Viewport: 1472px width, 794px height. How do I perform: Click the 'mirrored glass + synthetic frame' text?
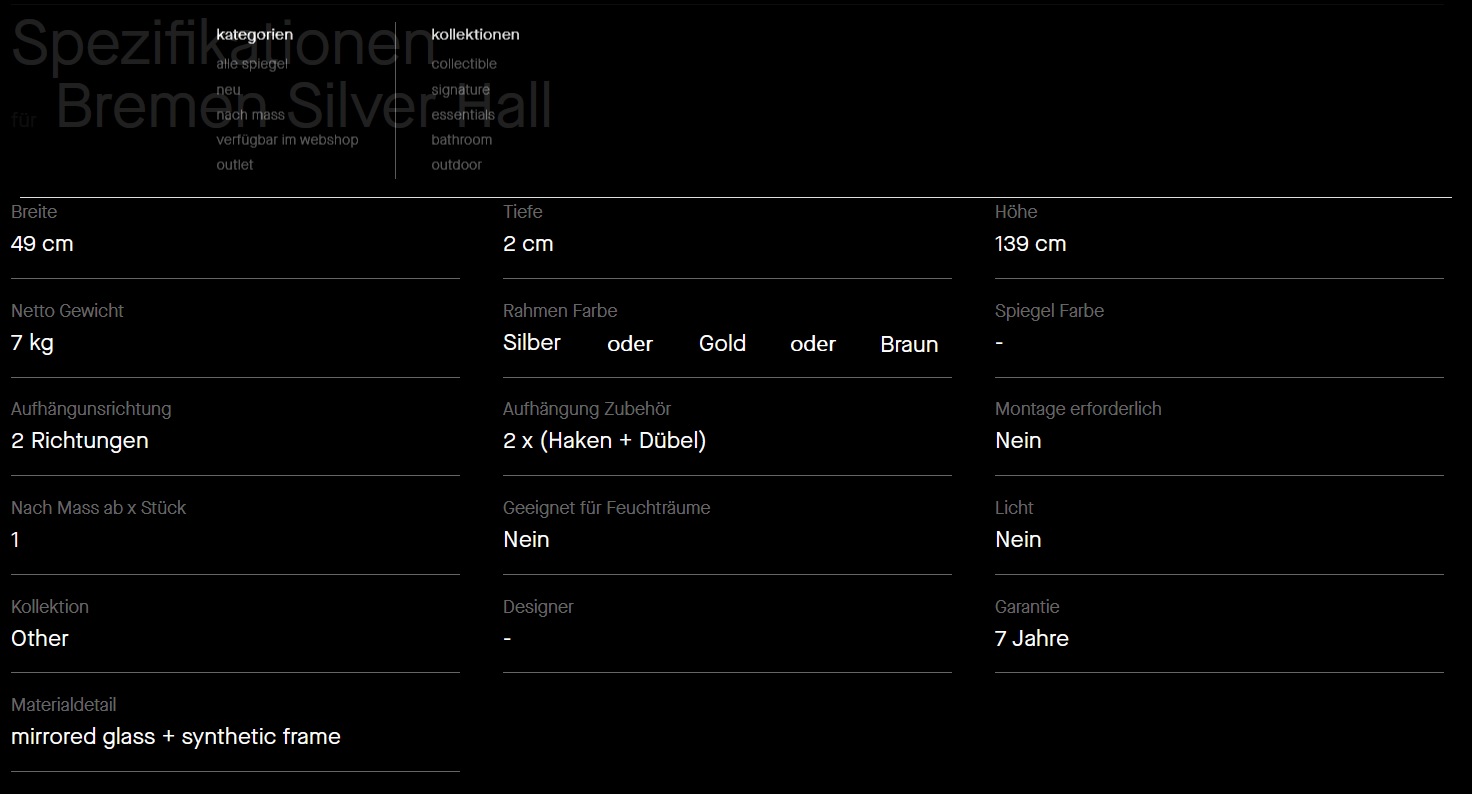tap(176, 737)
